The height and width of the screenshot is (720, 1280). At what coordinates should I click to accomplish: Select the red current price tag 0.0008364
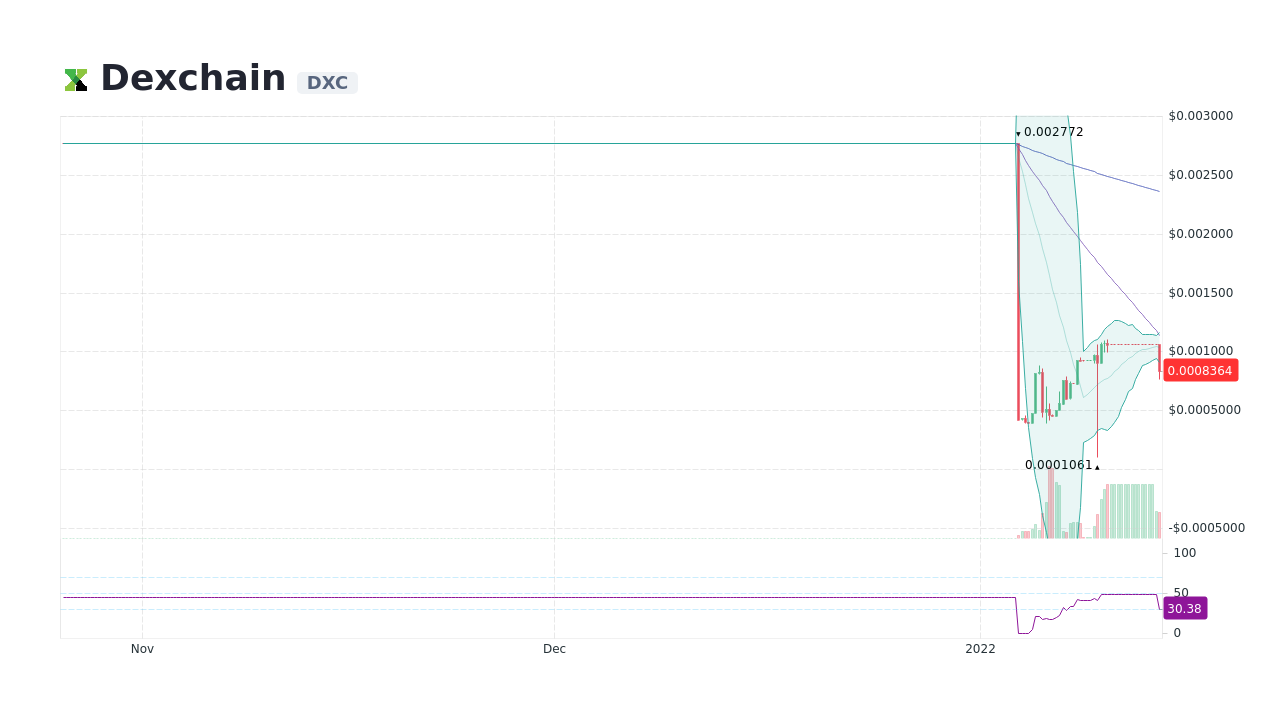[1200, 370]
